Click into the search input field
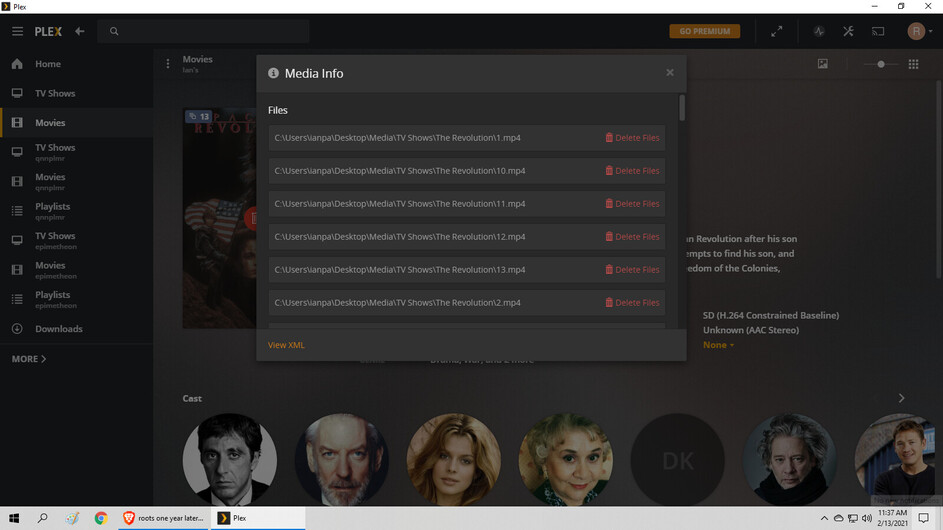 click(x=203, y=31)
